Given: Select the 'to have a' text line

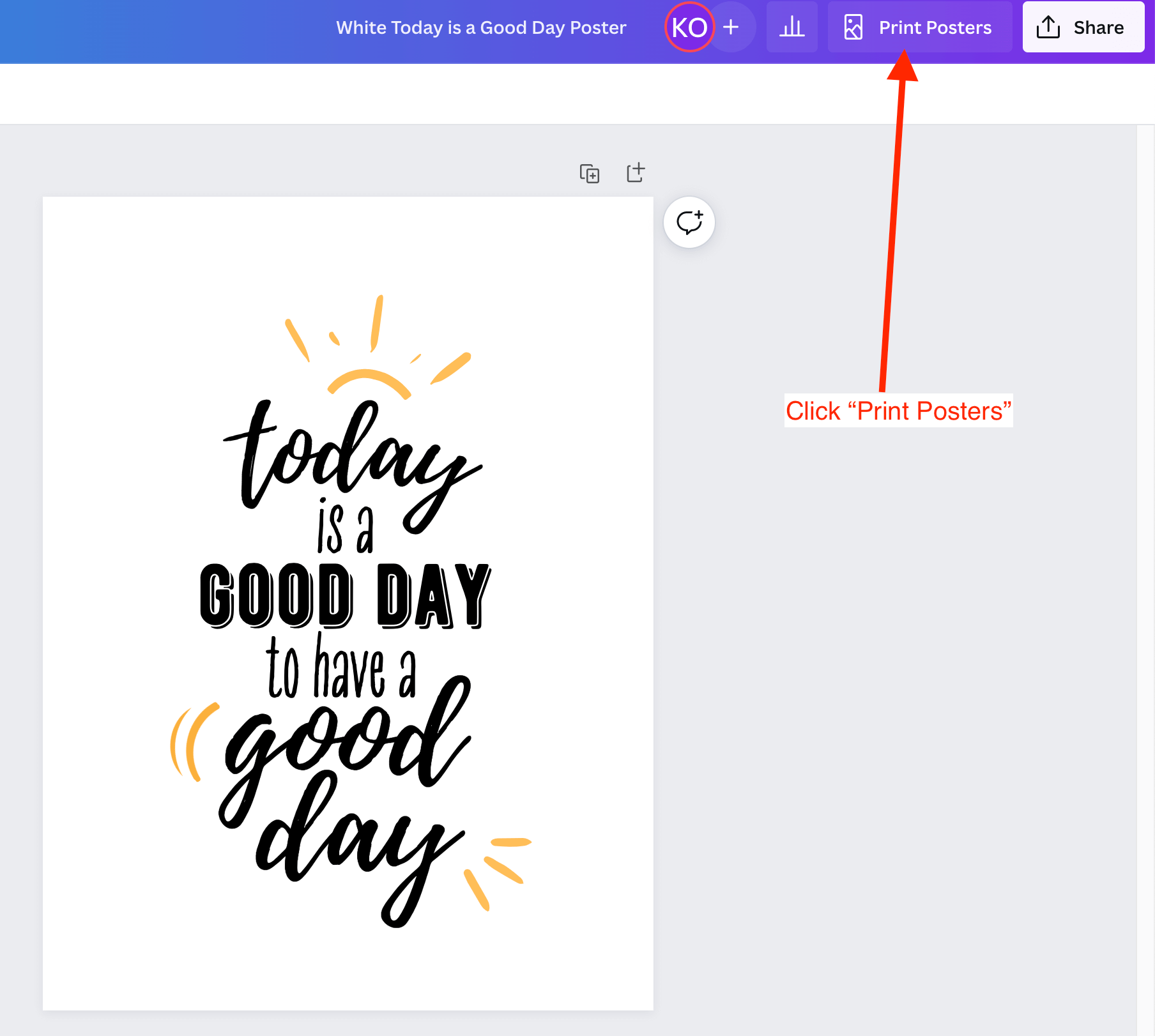Looking at the screenshot, I should (x=342, y=667).
